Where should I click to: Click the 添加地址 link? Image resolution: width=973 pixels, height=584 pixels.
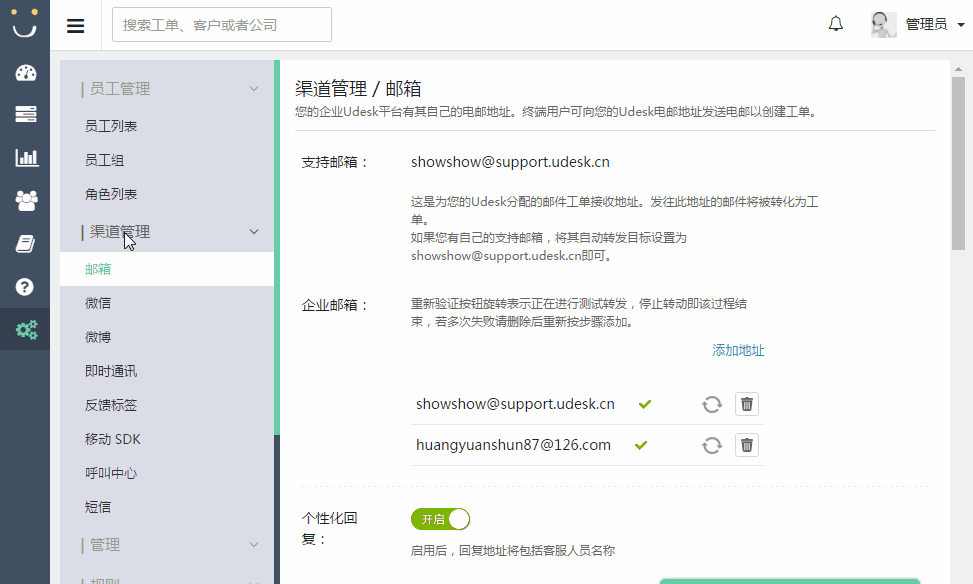click(738, 350)
